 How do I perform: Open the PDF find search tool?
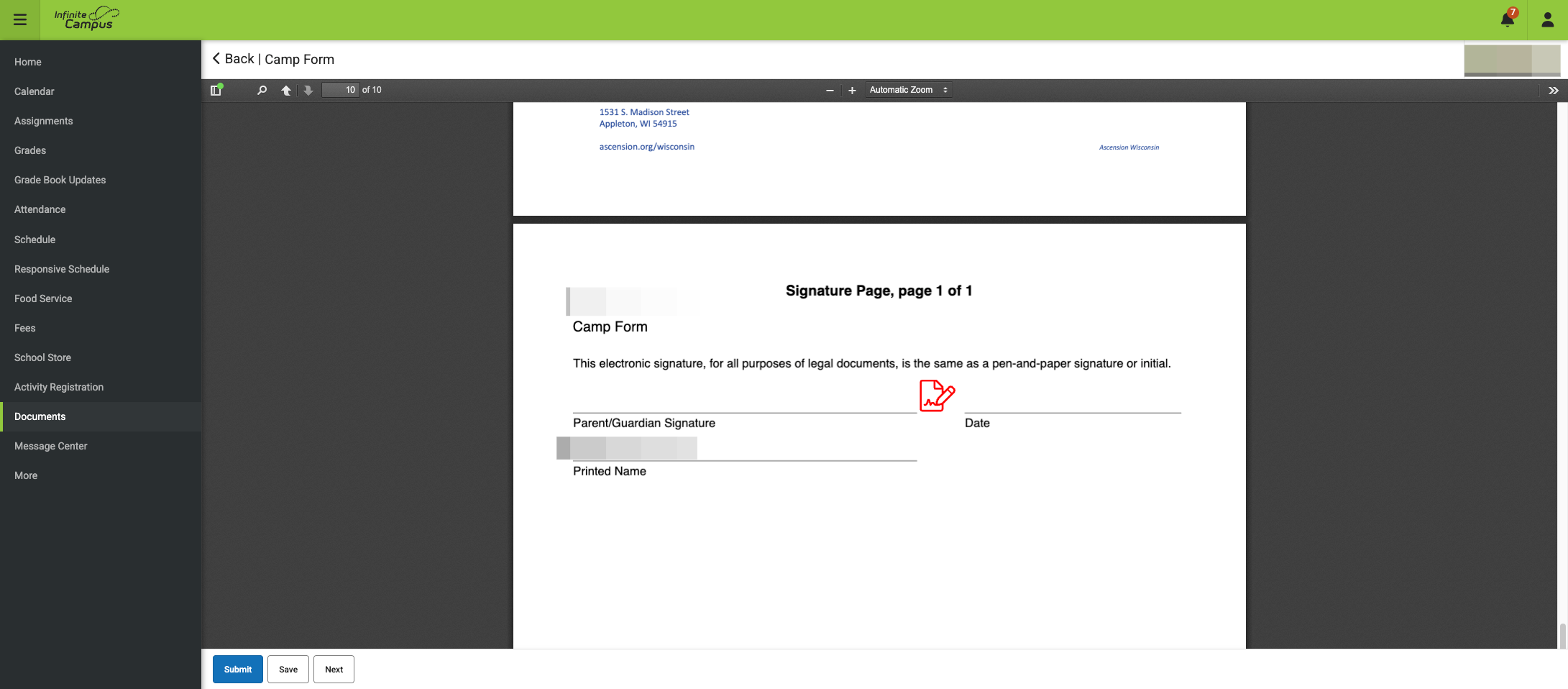point(262,90)
